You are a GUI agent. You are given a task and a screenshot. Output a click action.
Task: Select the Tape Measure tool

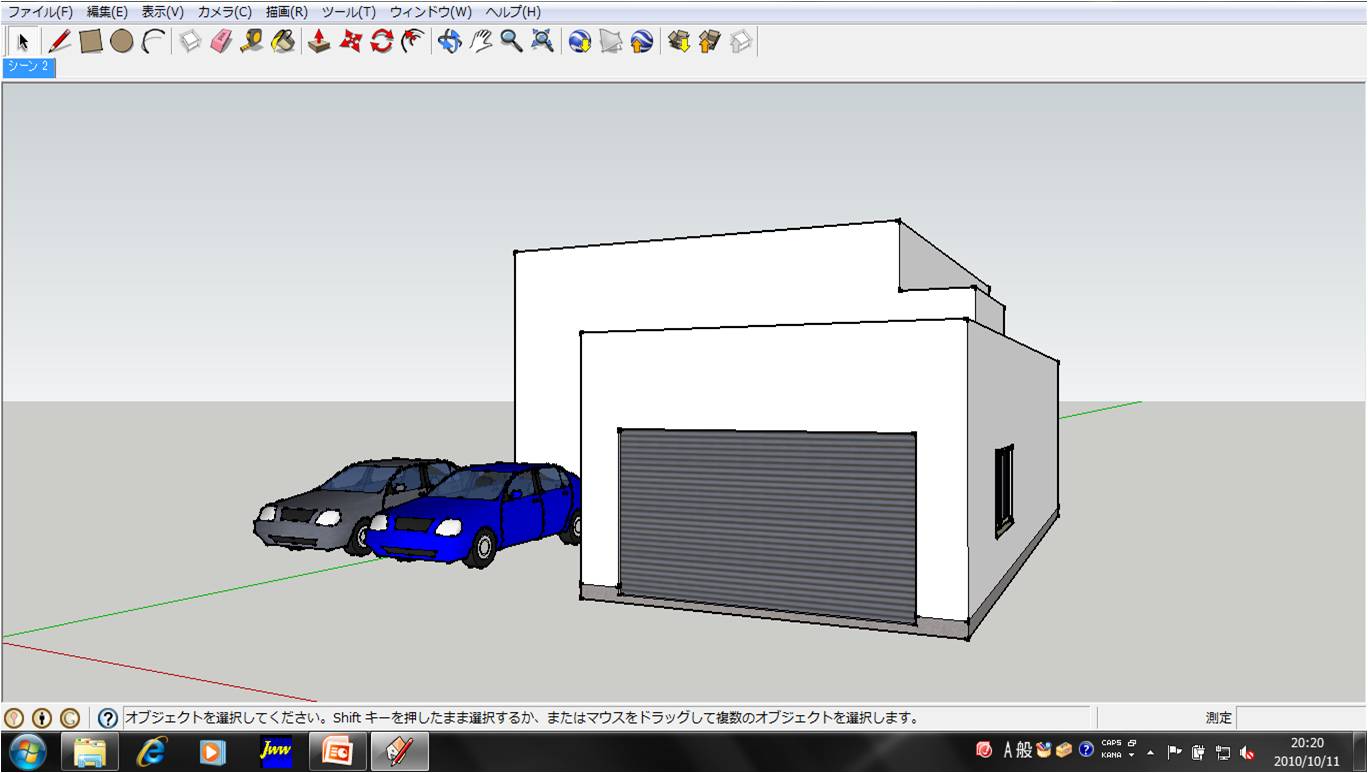(x=252, y=41)
